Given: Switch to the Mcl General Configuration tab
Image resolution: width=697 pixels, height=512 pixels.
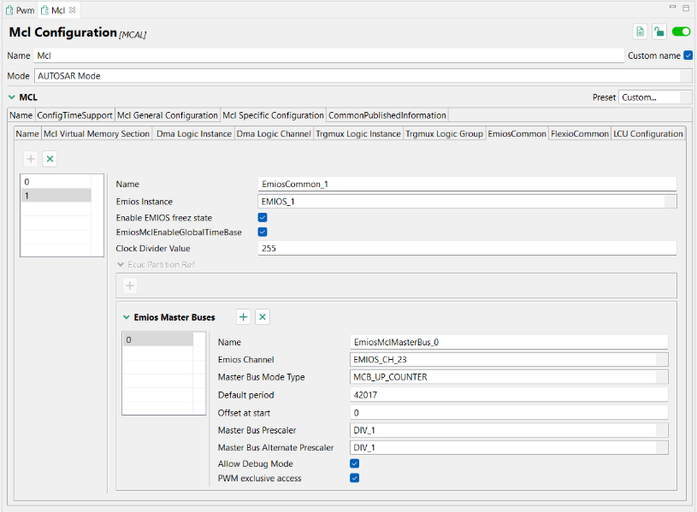Looking at the screenshot, I should pos(167,115).
